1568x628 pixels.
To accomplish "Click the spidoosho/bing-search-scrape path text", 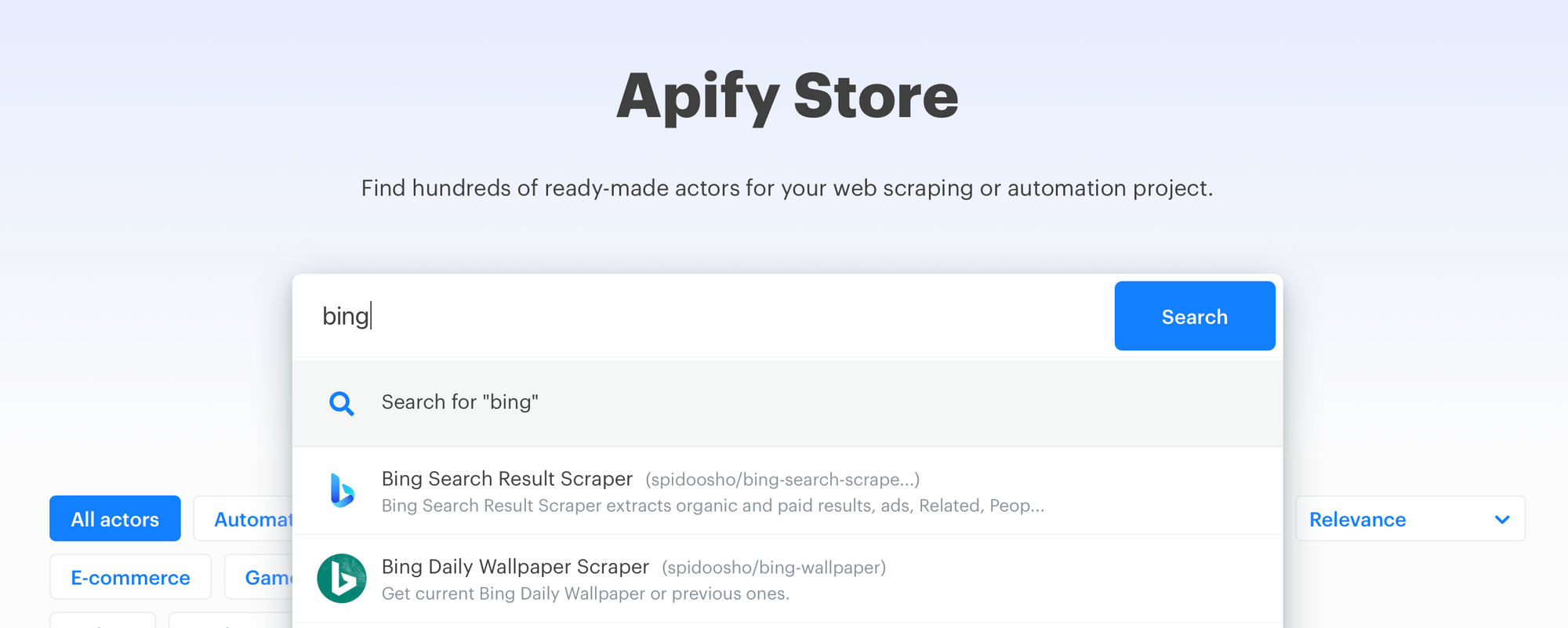I will point(782,480).
